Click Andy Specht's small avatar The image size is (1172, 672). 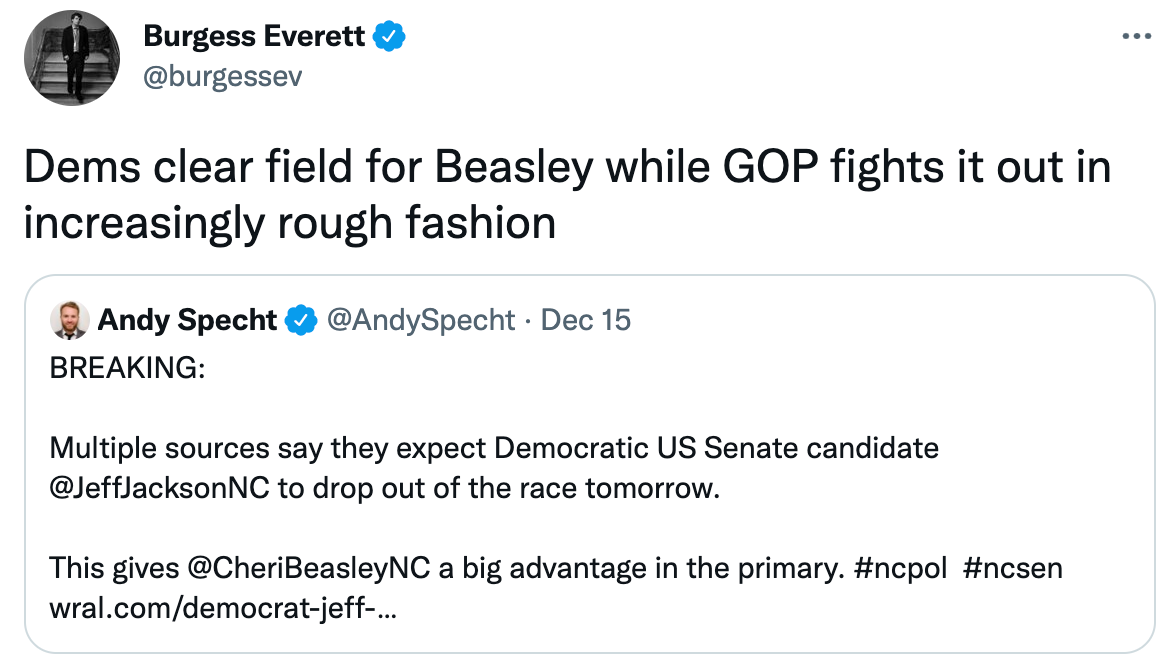click(x=70, y=321)
